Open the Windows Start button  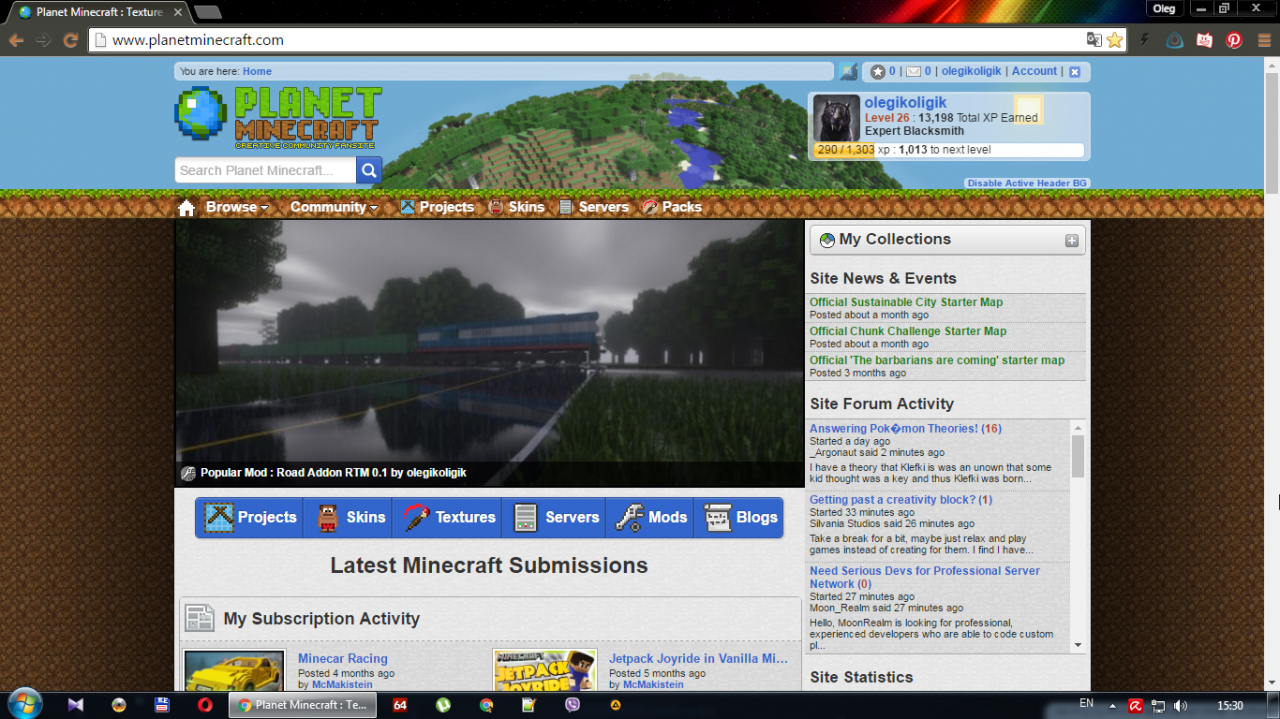click(24, 703)
